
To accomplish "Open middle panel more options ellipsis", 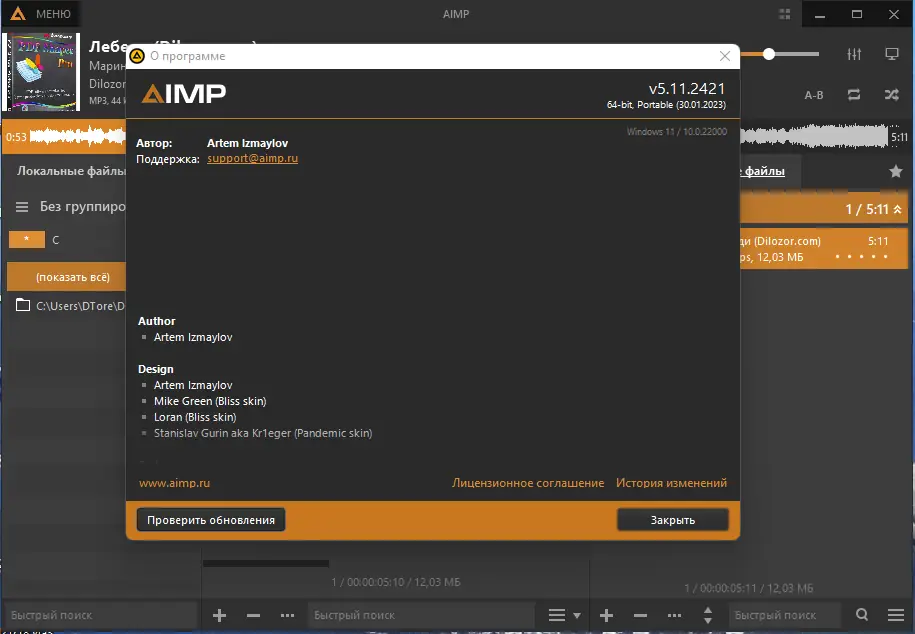I will click(x=287, y=615).
